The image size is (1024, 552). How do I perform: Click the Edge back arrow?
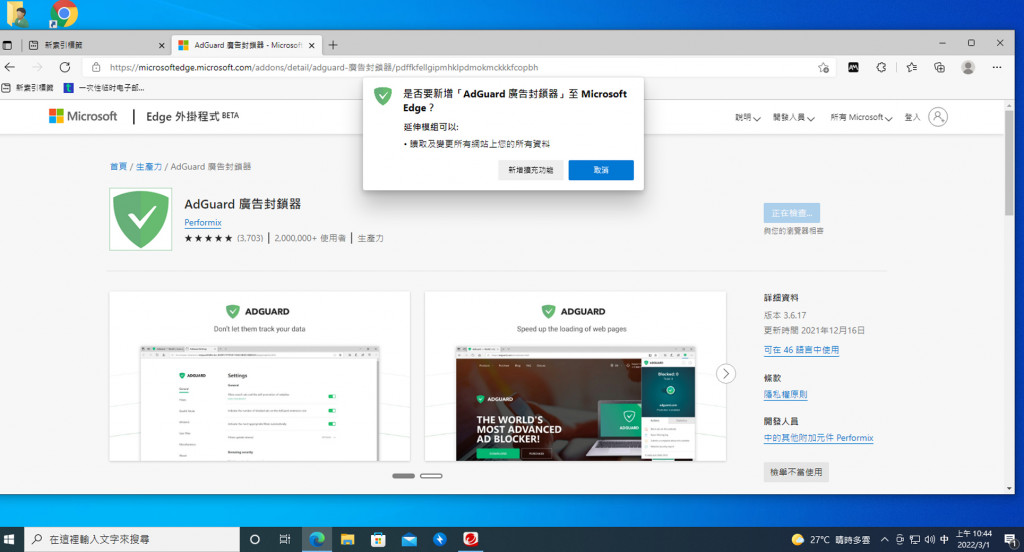[10, 67]
